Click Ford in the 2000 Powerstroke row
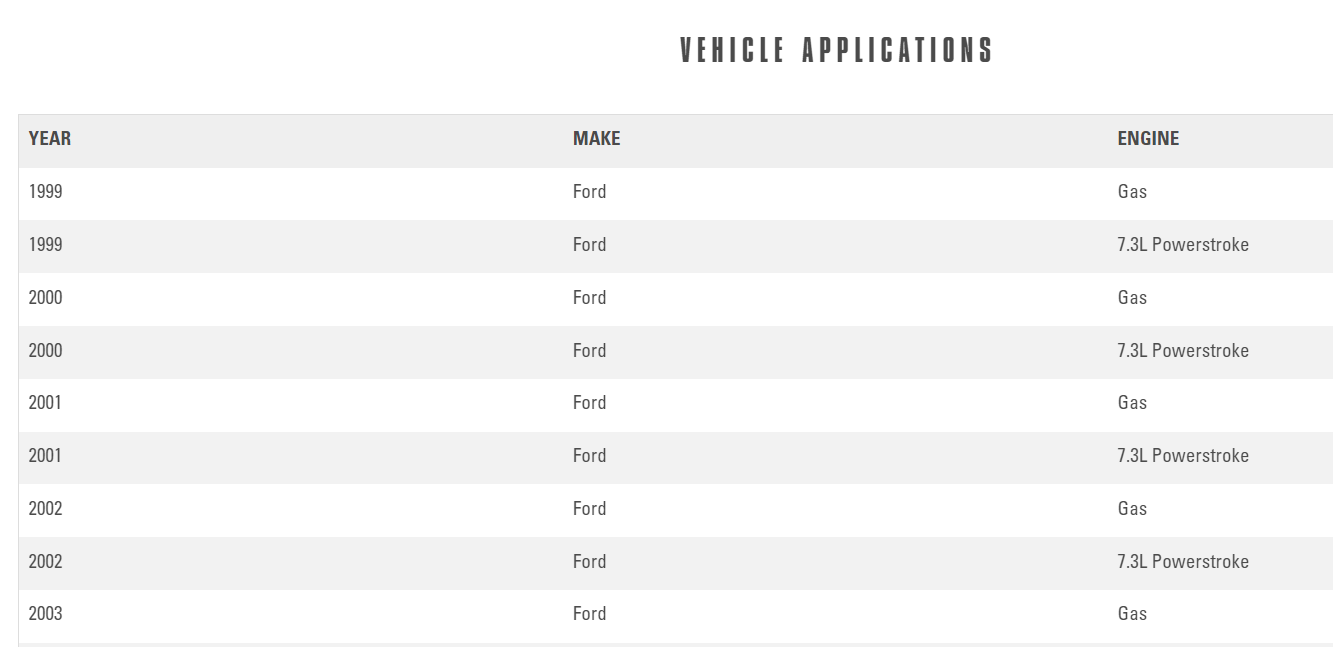This screenshot has height=647, width=1333. (589, 351)
